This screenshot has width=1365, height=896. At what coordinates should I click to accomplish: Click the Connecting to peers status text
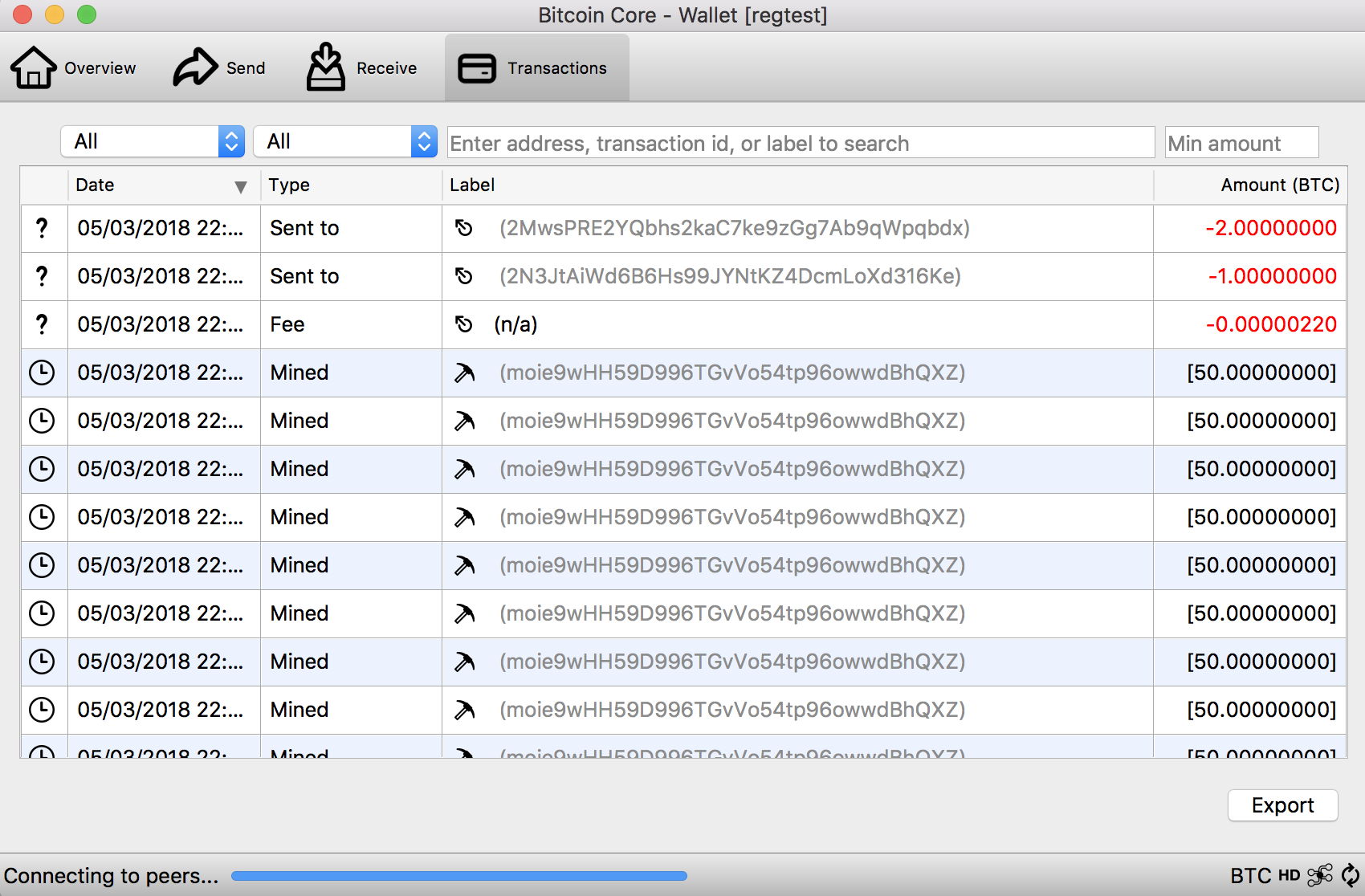(x=111, y=876)
